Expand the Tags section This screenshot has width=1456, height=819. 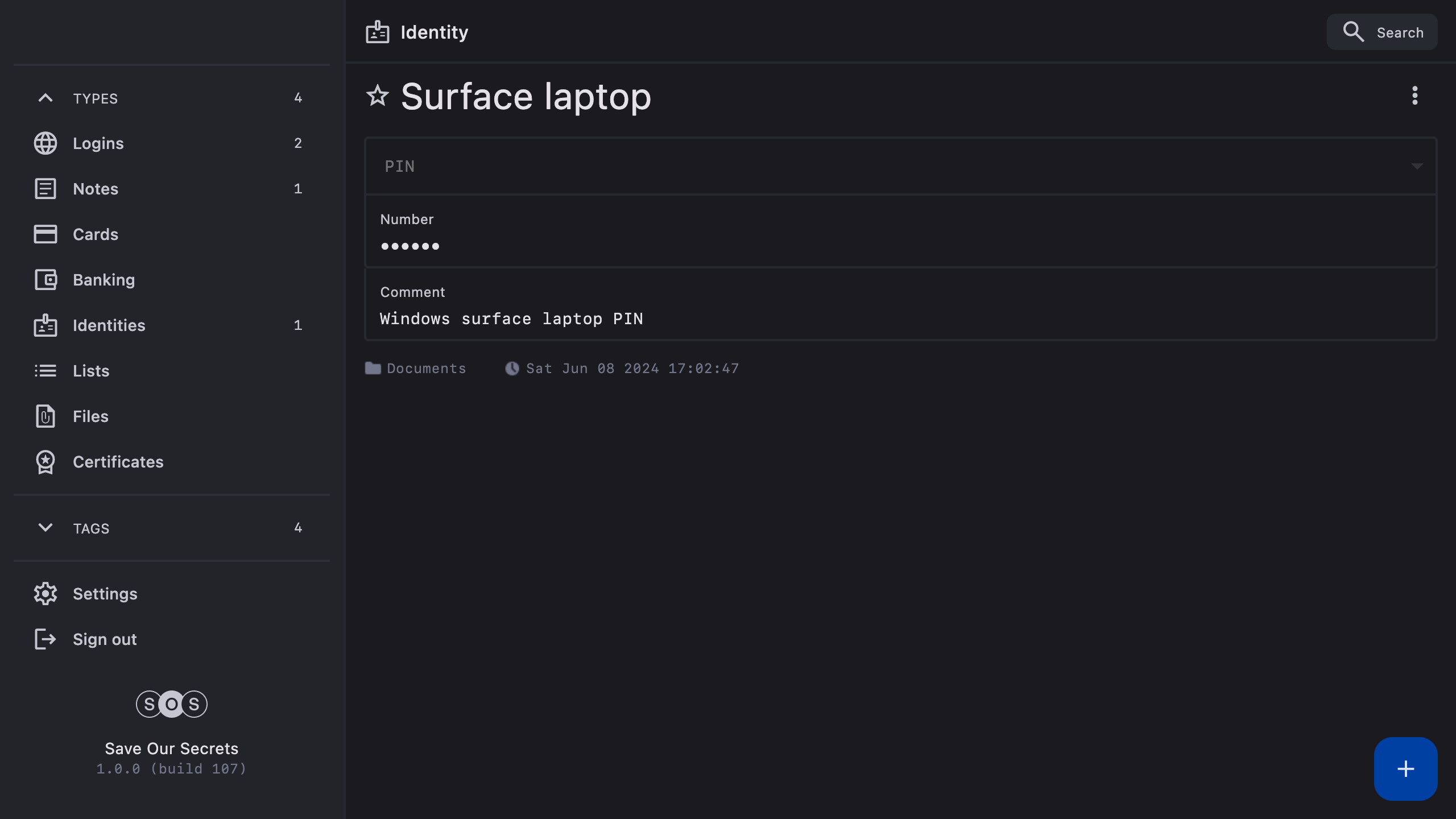tap(45, 528)
